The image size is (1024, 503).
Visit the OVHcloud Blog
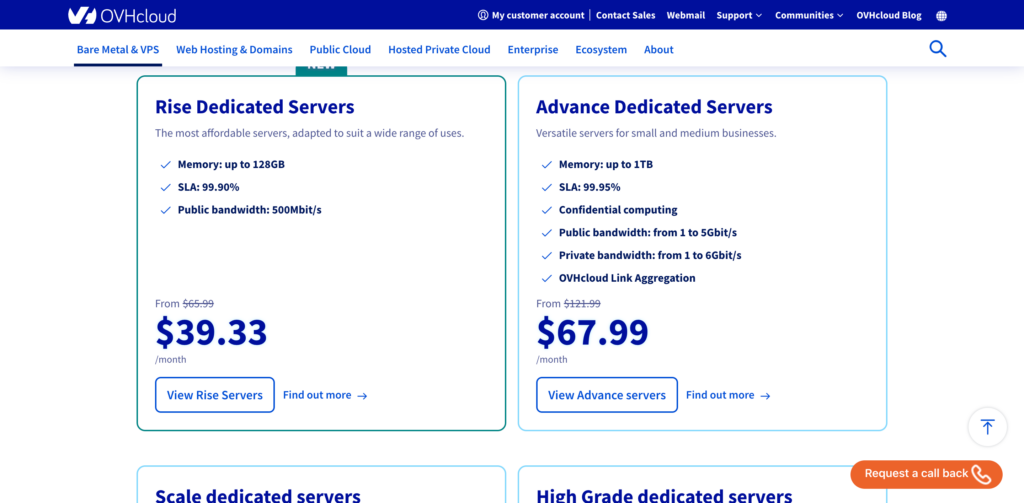(889, 15)
